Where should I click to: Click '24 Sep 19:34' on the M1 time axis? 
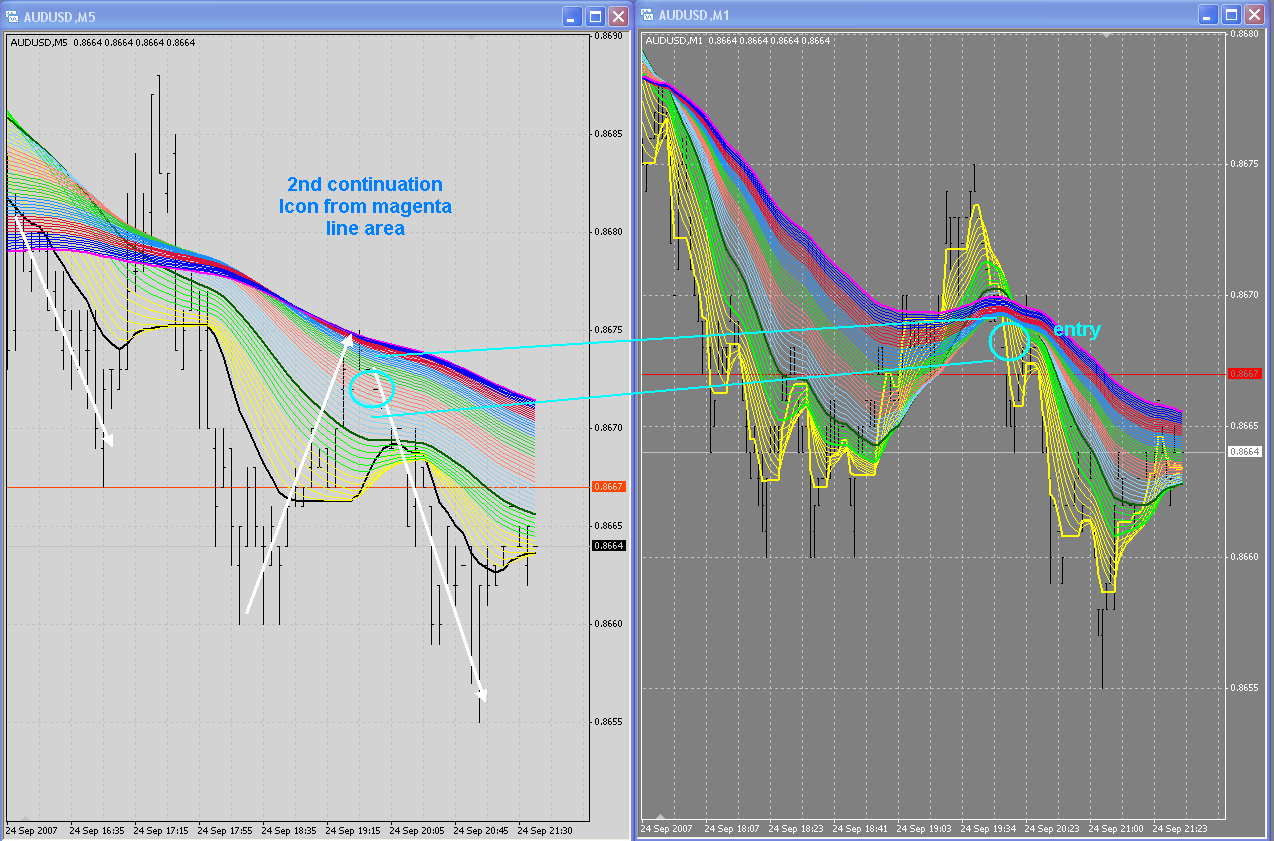pyautogui.click(x=988, y=829)
